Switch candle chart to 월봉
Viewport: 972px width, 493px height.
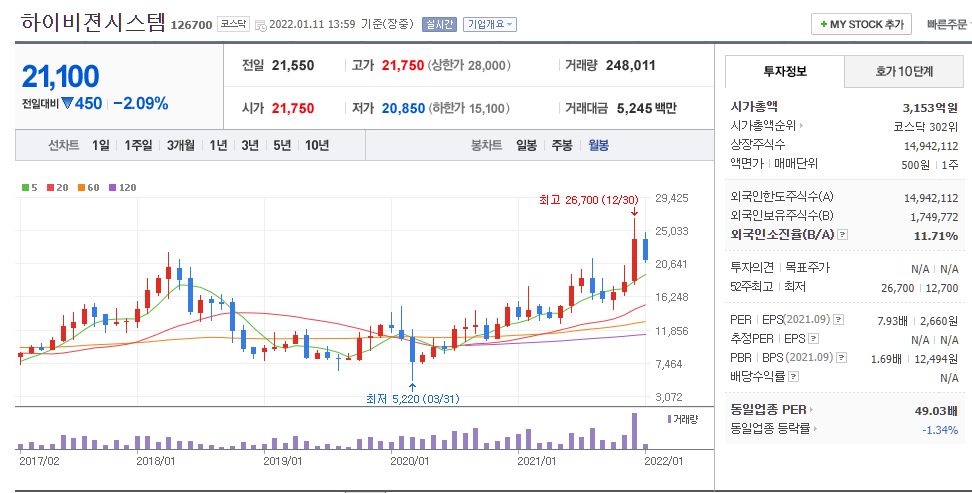click(x=598, y=145)
